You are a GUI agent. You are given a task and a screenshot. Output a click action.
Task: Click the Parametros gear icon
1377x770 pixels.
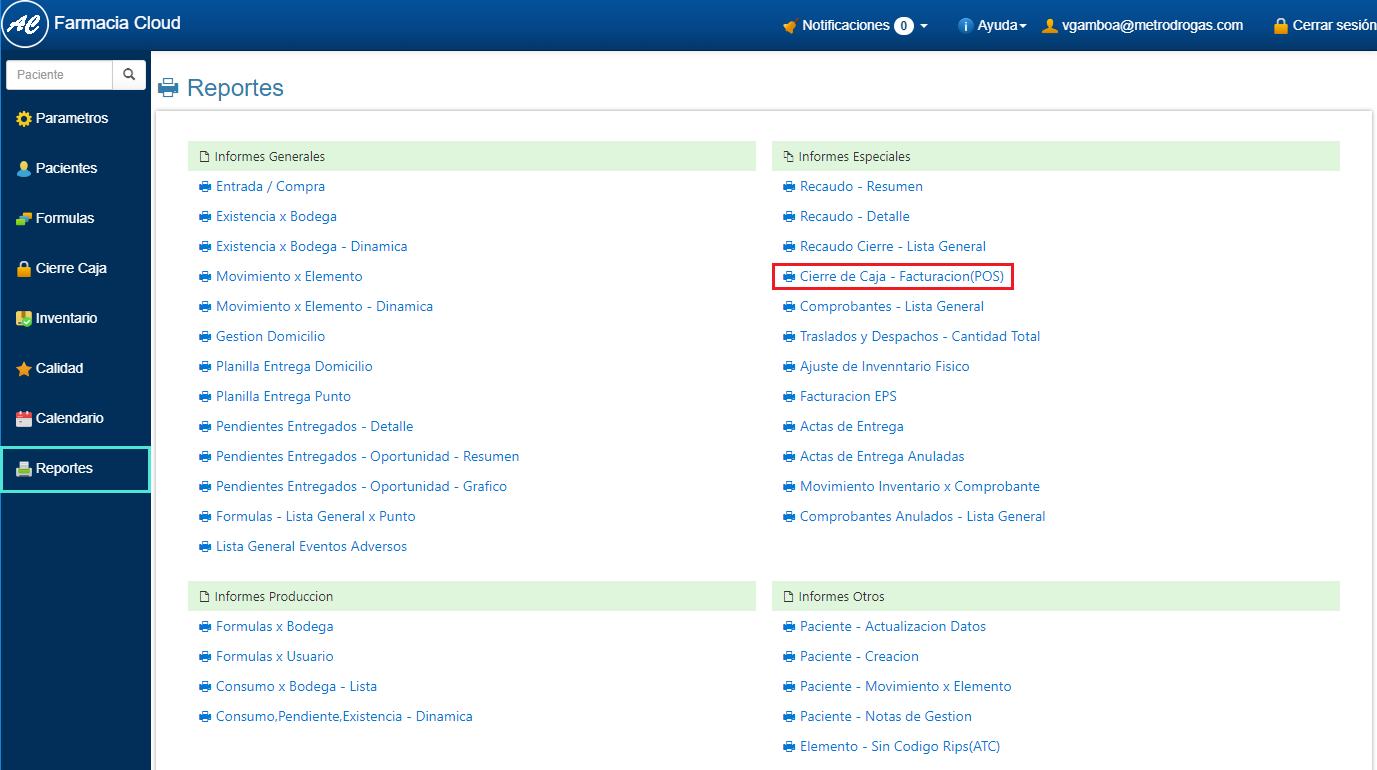pyautogui.click(x=24, y=119)
